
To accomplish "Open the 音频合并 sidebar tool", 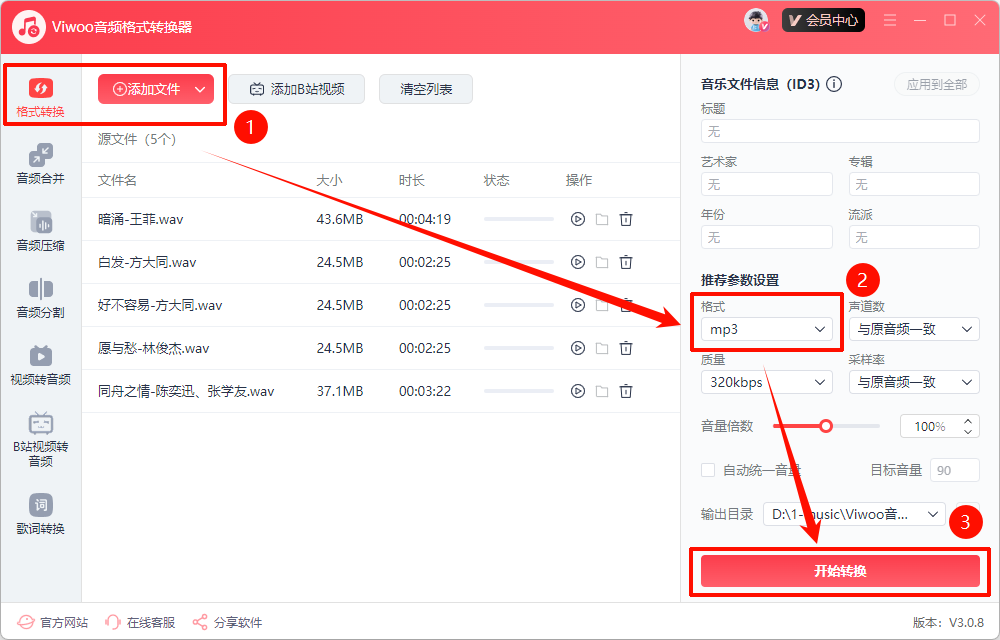I will (41, 164).
